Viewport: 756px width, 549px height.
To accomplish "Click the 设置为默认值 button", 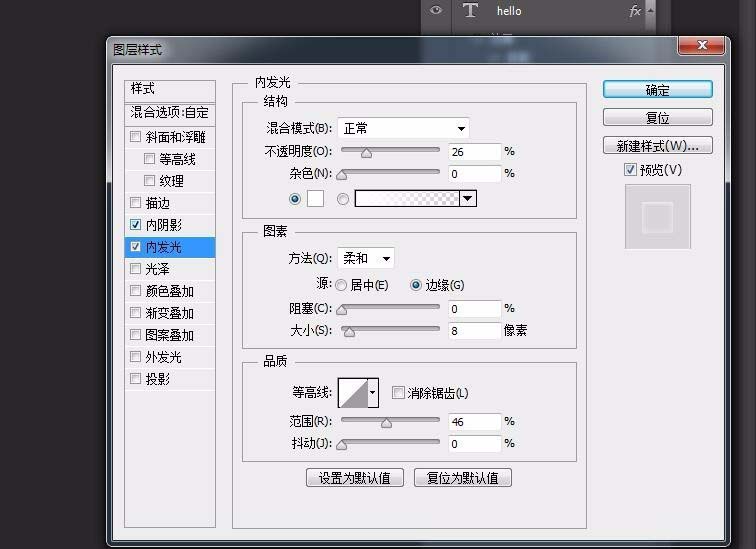I will click(355, 478).
